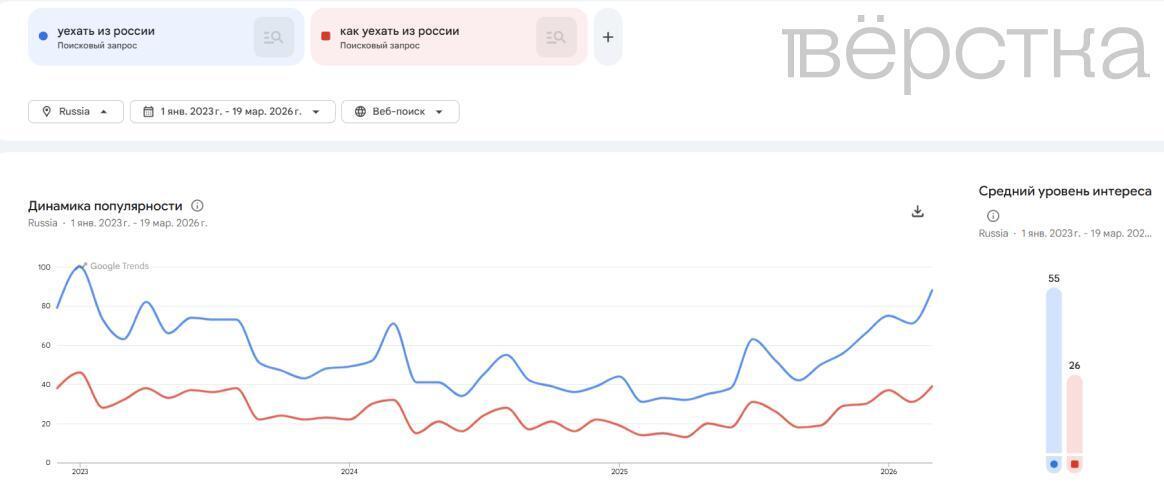Click the red square color marker in second chip

pos(325,37)
